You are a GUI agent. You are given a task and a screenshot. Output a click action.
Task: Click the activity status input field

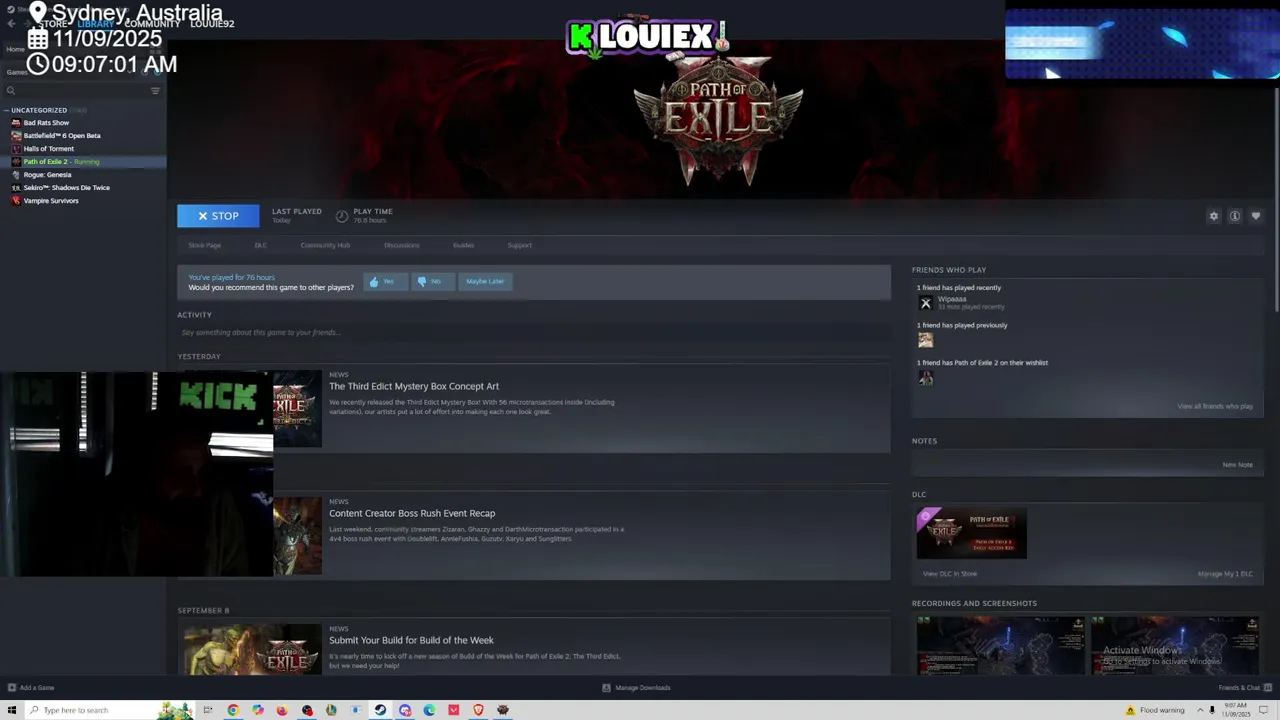(x=533, y=332)
